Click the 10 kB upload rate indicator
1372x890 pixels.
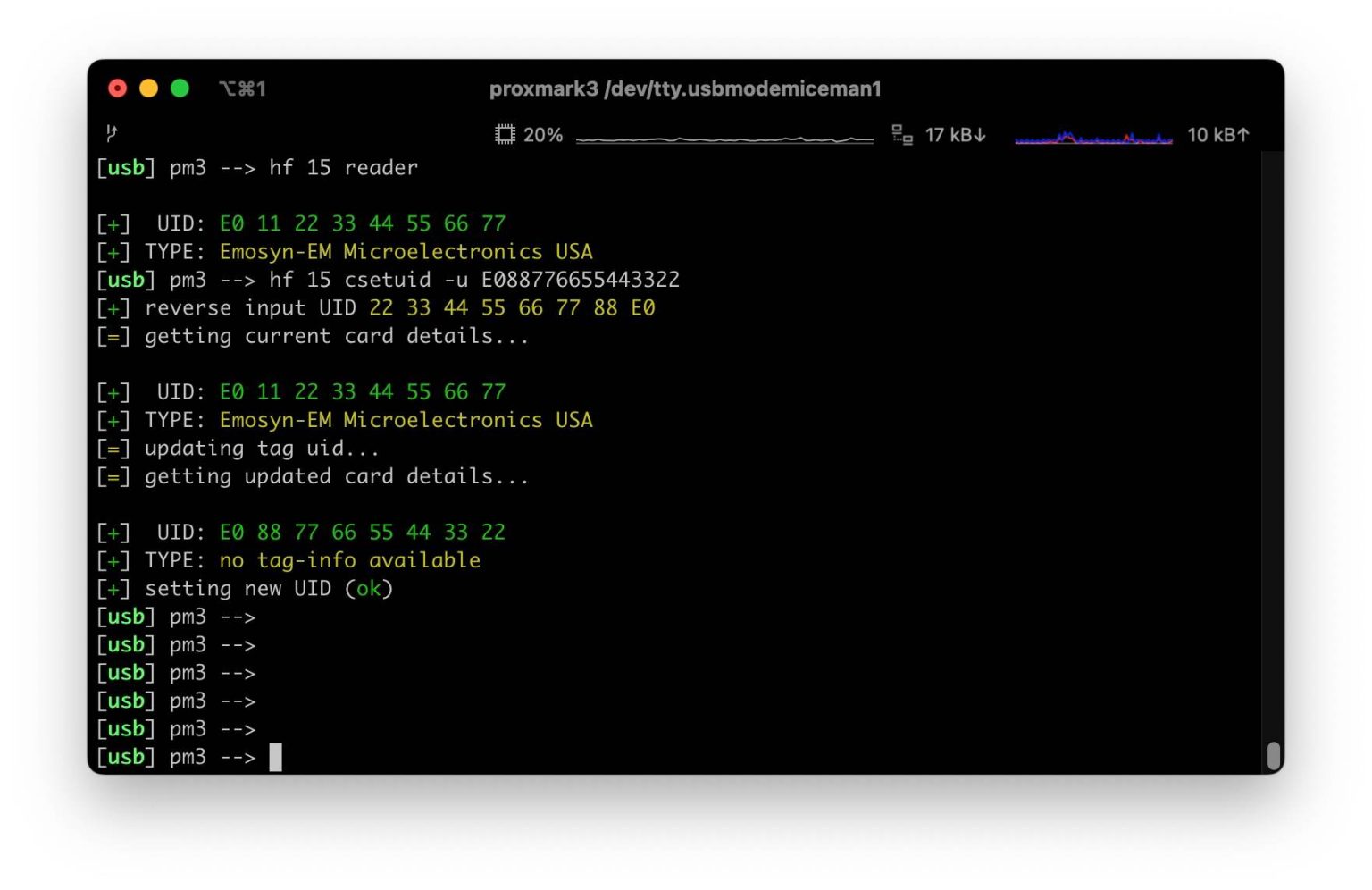tap(1217, 135)
